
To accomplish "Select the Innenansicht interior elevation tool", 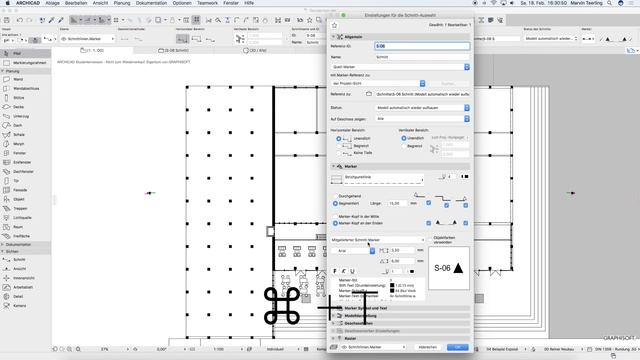I will pyautogui.click(x=25, y=278).
